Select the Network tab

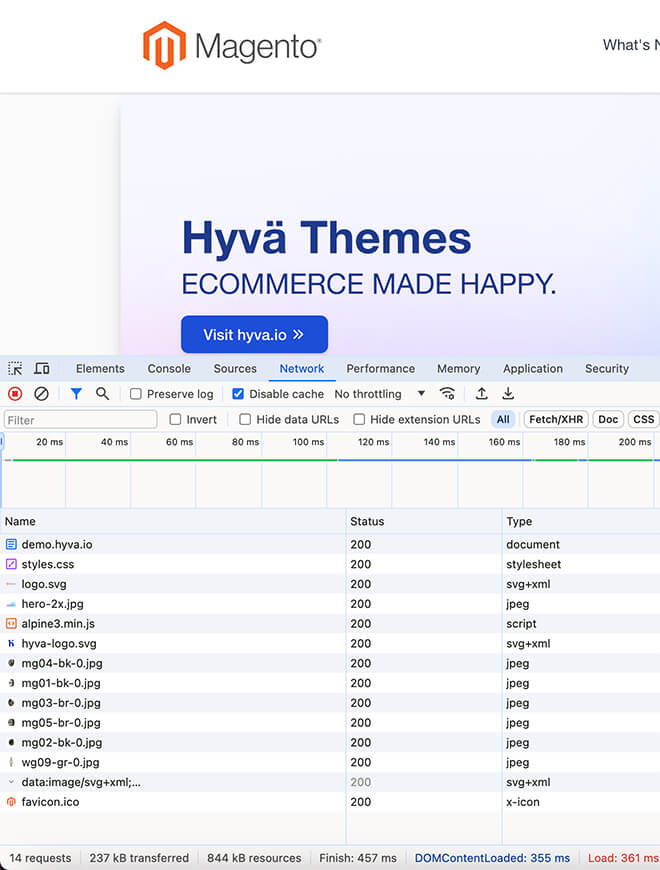[302, 368]
